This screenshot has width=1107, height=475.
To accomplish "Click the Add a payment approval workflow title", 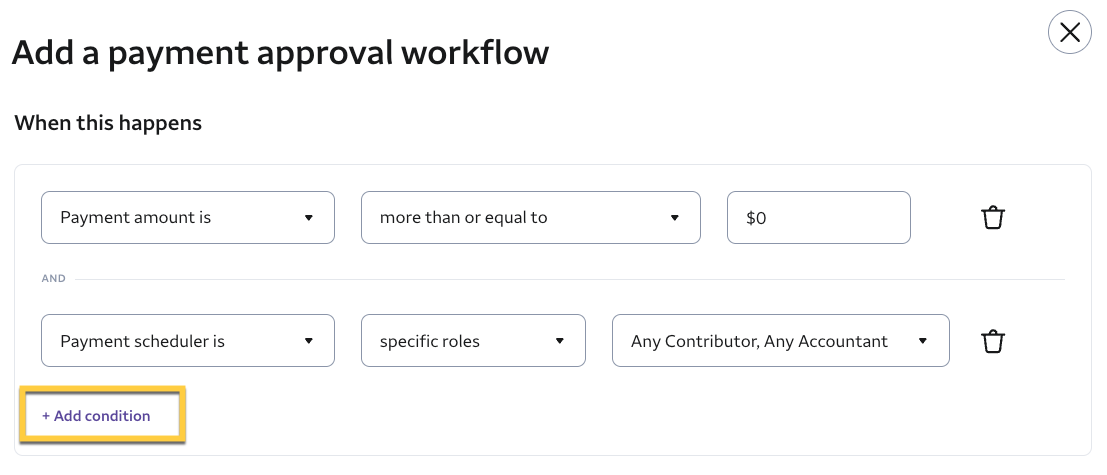I will (280, 52).
